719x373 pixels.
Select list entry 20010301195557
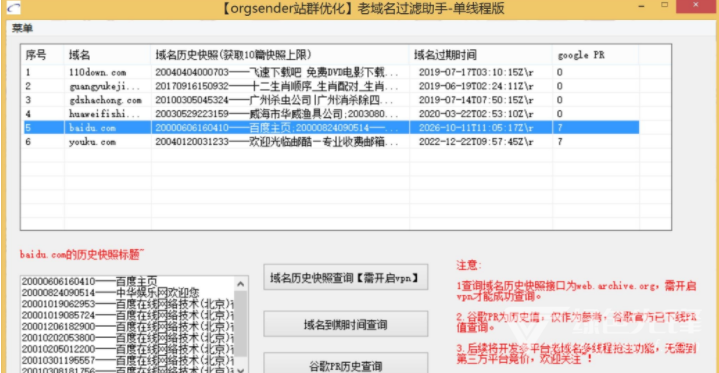pyautogui.click(x=127, y=360)
